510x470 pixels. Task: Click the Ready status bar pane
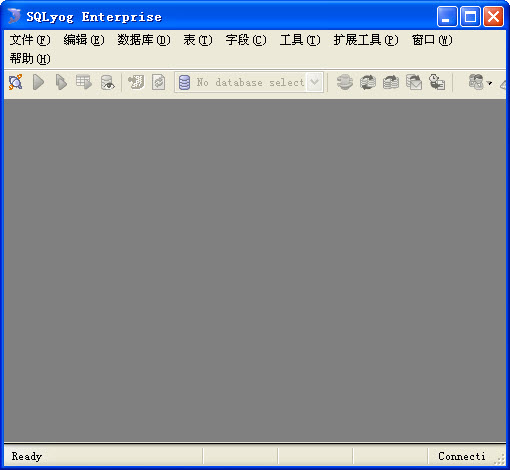(x=103, y=456)
